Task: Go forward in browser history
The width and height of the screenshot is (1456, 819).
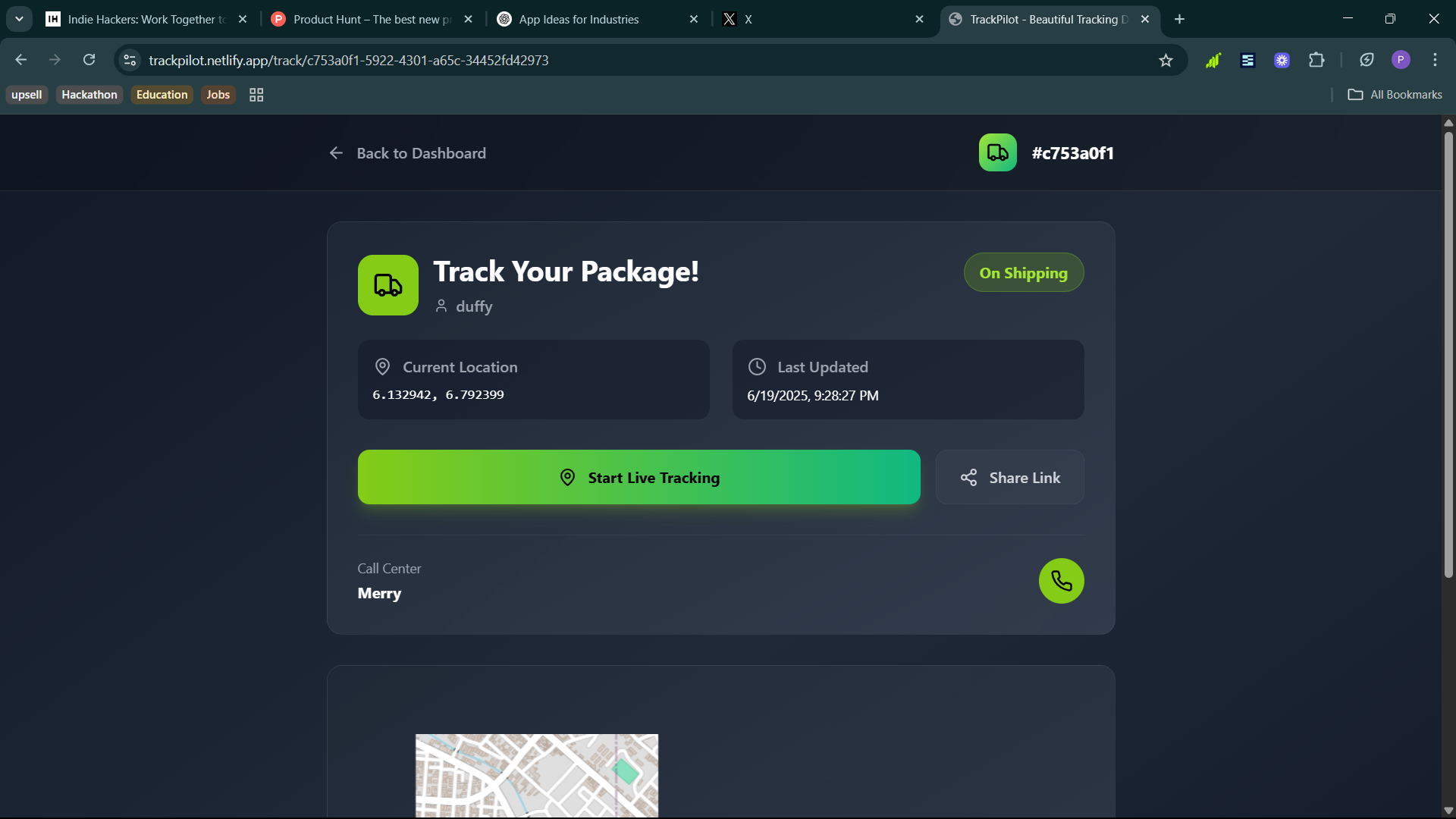Action: point(55,60)
